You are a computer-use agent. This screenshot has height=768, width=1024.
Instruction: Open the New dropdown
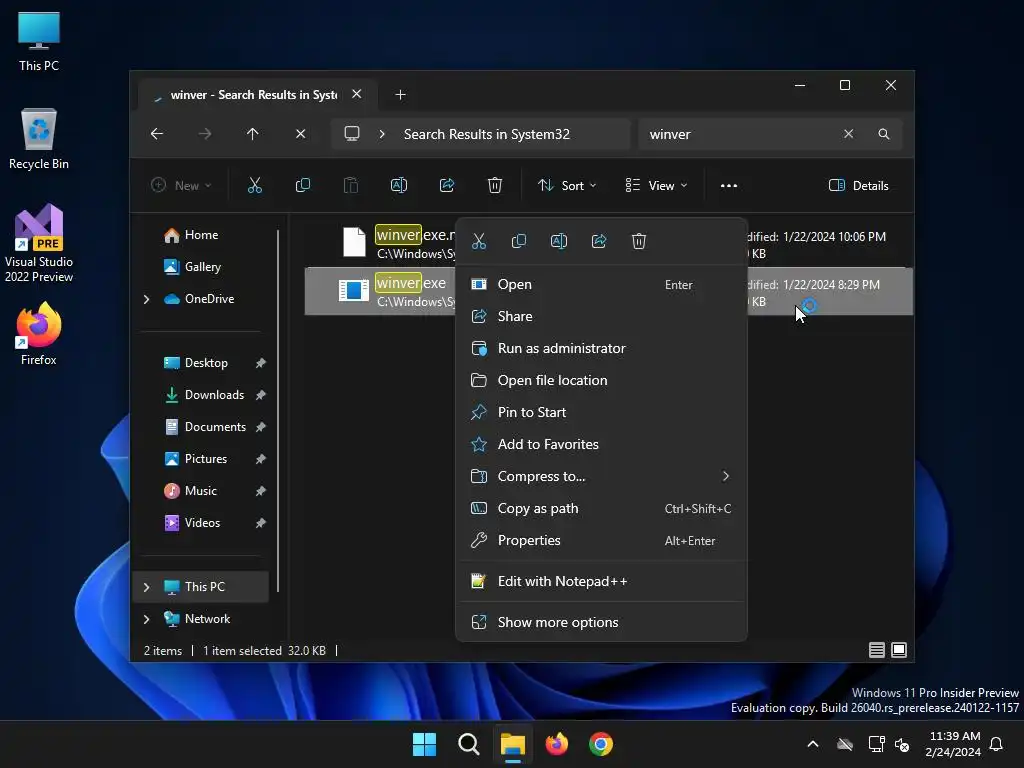(x=181, y=185)
